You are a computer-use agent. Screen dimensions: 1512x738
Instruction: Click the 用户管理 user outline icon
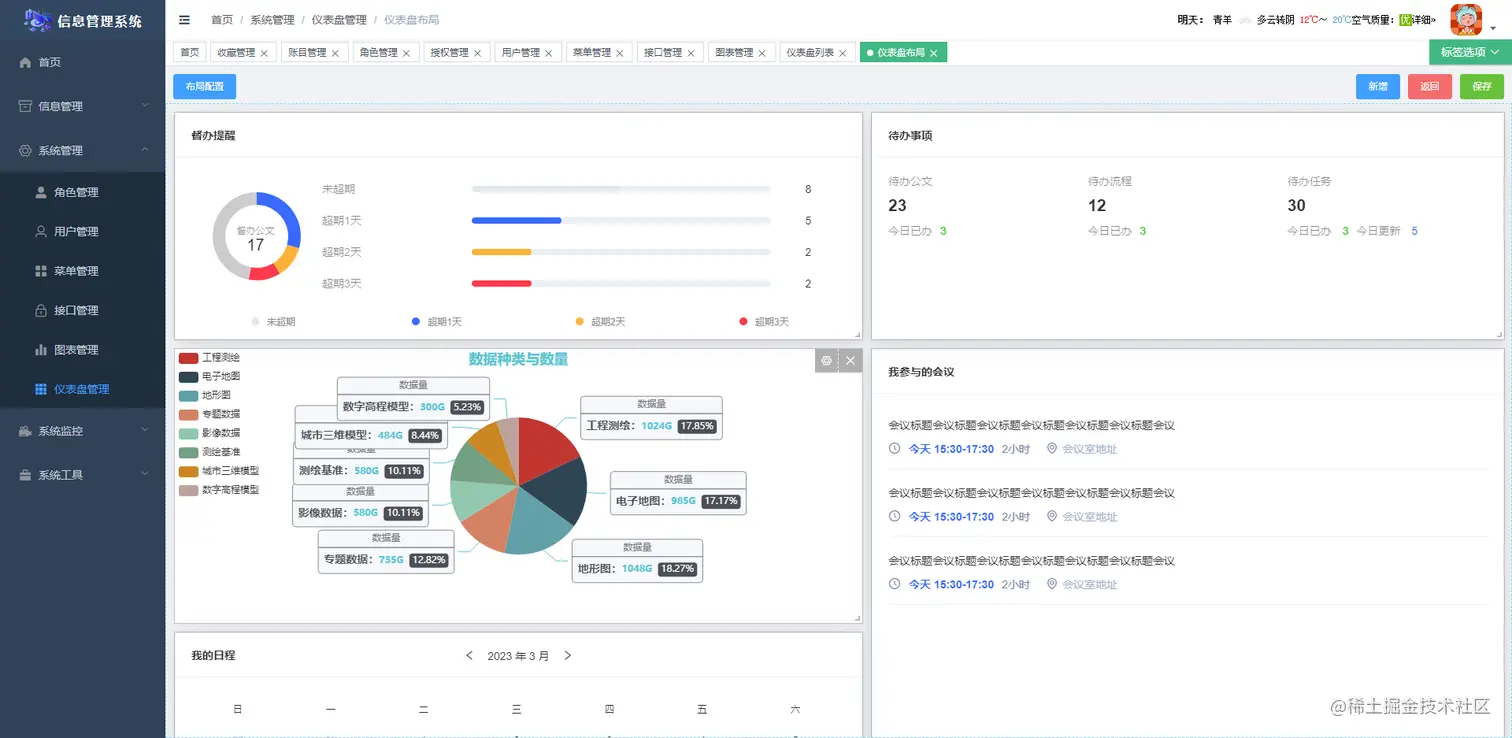41,231
